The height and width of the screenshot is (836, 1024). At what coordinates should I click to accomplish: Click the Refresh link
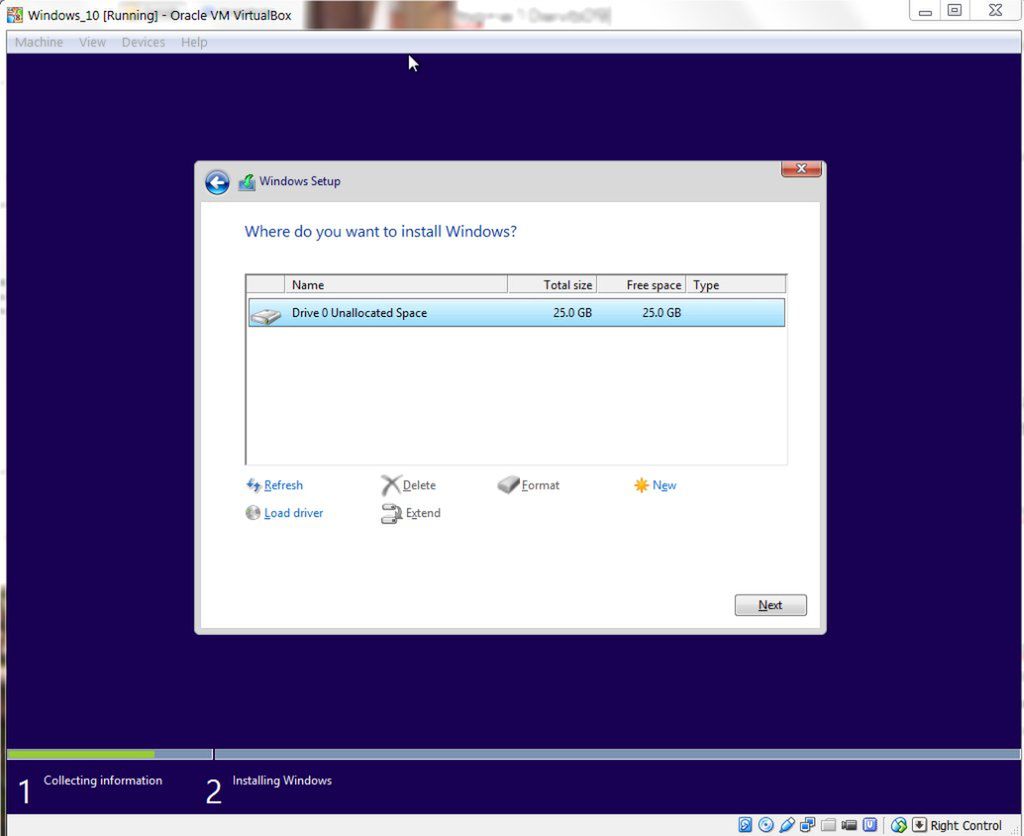(x=283, y=485)
